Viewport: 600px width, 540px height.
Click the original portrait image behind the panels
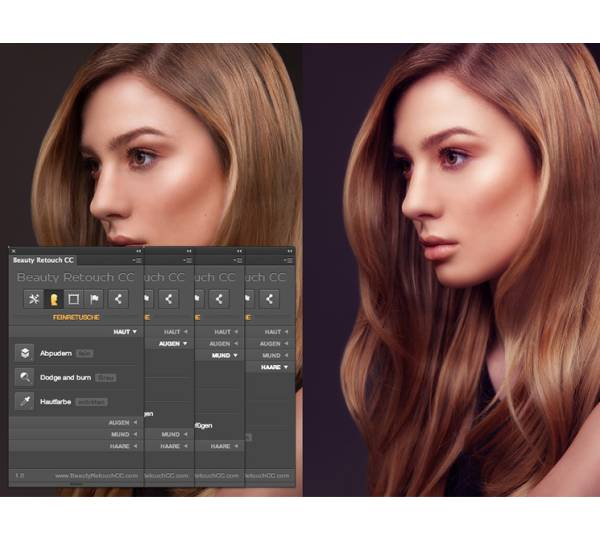pyautogui.click(x=153, y=145)
